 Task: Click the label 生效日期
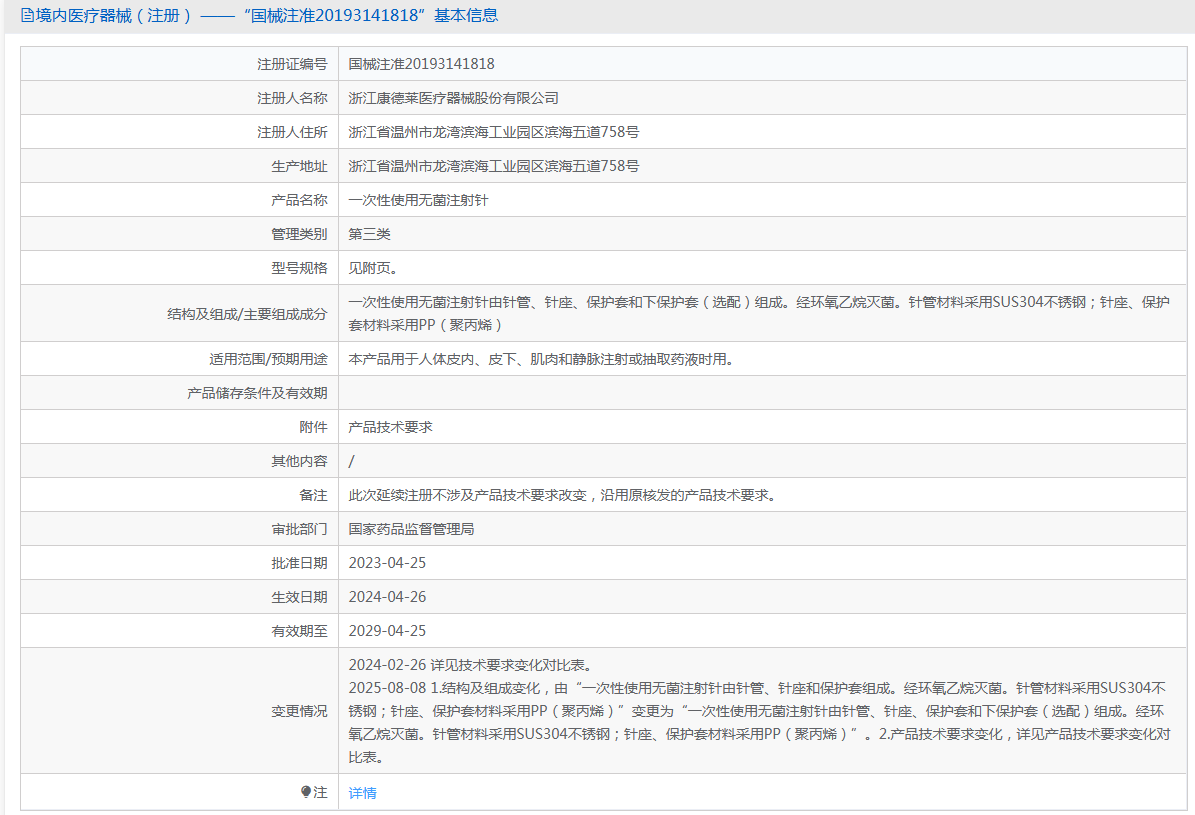pyautogui.click(x=299, y=597)
